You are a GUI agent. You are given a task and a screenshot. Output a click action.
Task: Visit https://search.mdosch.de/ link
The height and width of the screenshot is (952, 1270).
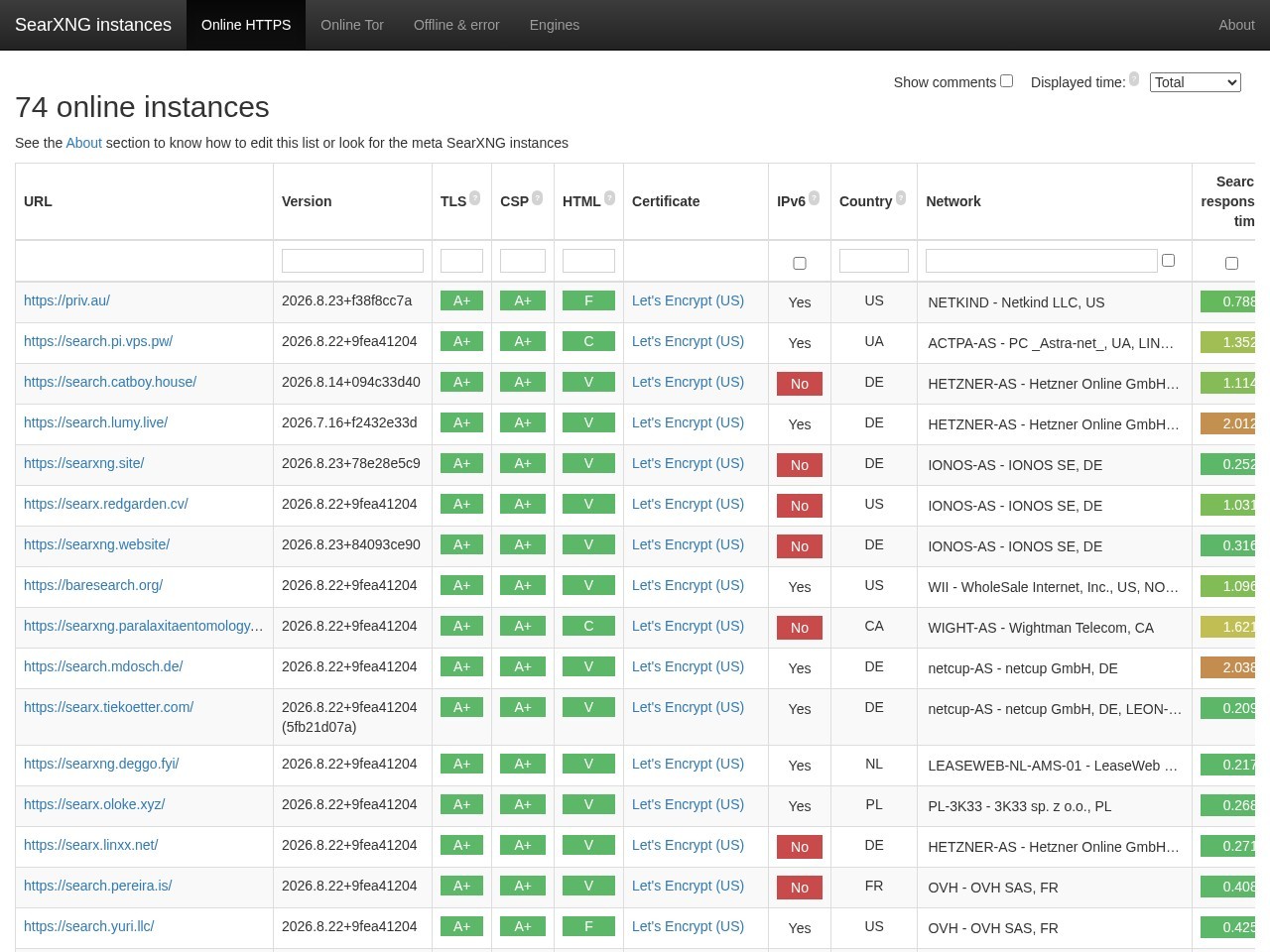103,666
